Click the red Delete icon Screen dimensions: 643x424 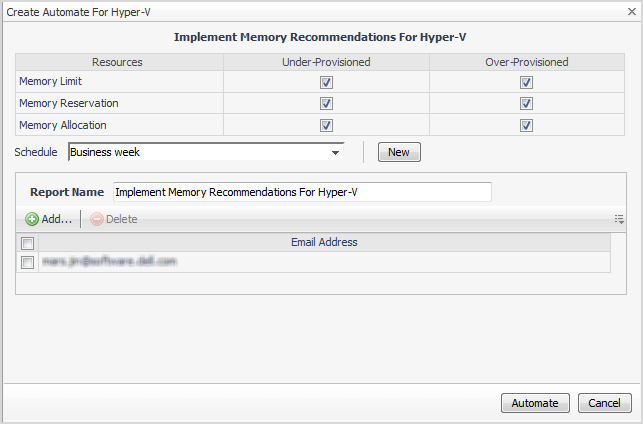click(96, 219)
